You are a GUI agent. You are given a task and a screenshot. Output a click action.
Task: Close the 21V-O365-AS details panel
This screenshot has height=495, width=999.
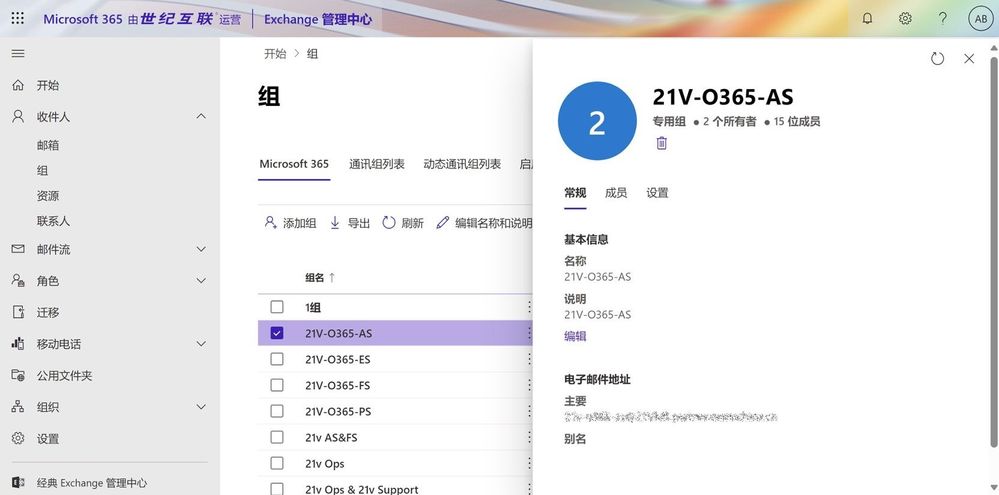pos(969,59)
